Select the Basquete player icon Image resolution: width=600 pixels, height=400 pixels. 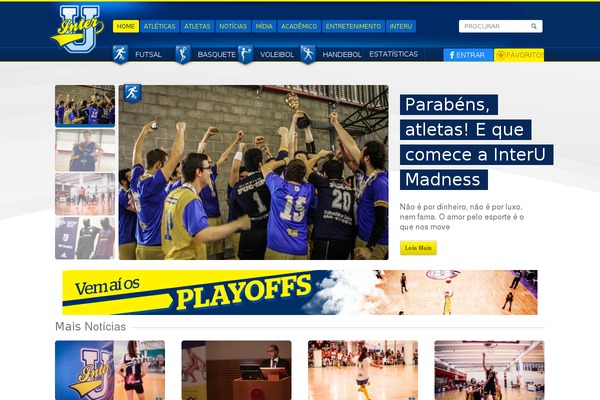pos(183,54)
